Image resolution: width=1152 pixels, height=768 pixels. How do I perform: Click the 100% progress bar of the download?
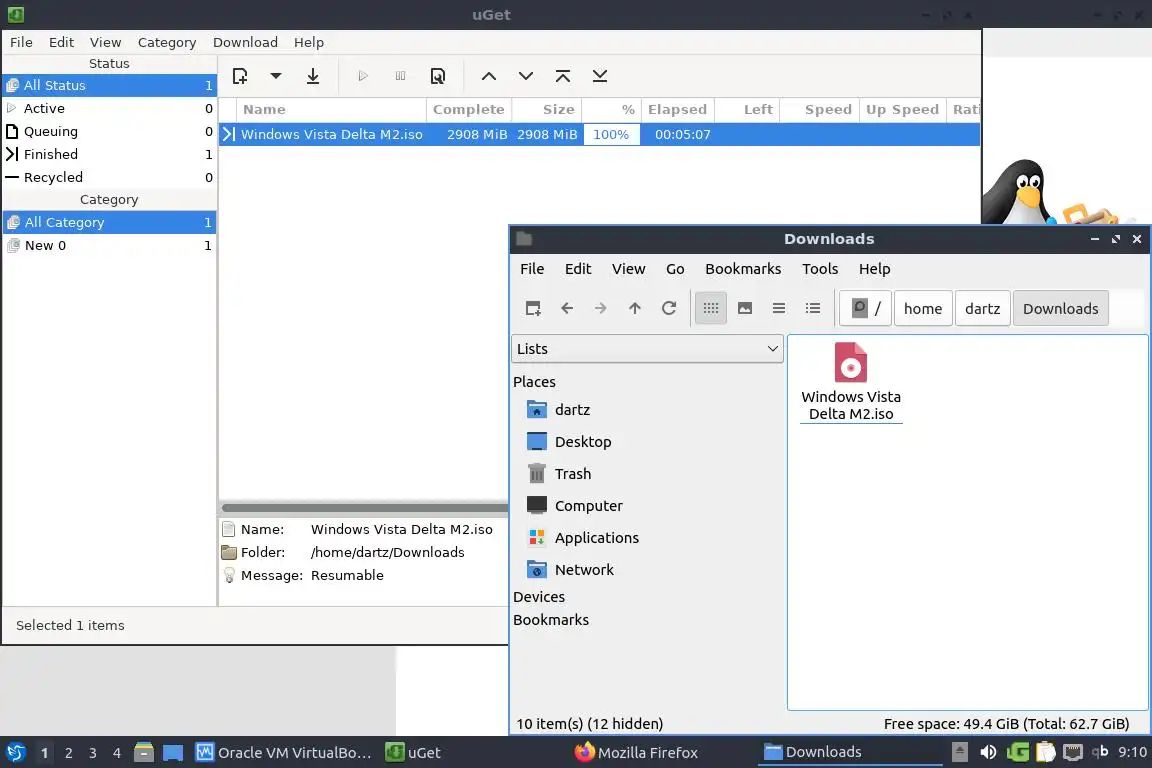click(x=611, y=134)
